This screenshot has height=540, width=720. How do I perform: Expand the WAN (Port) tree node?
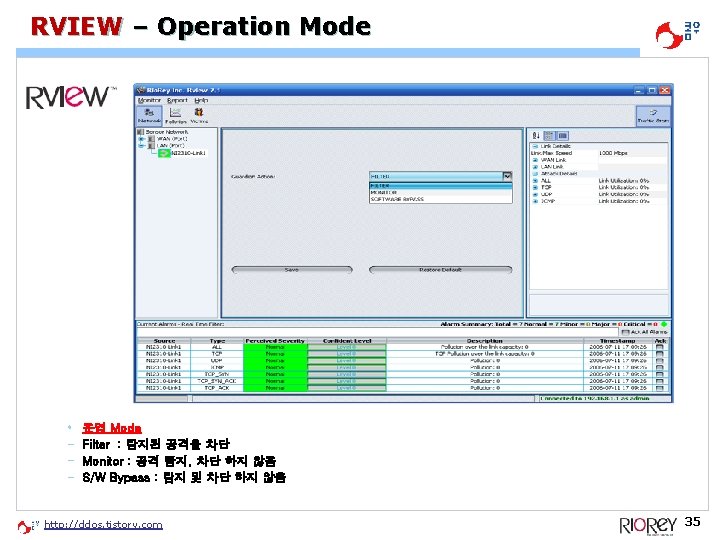(142, 139)
